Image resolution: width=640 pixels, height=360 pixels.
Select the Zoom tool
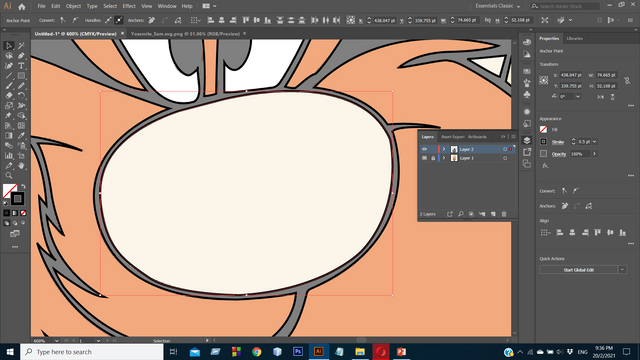pyautogui.click(x=9, y=176)
